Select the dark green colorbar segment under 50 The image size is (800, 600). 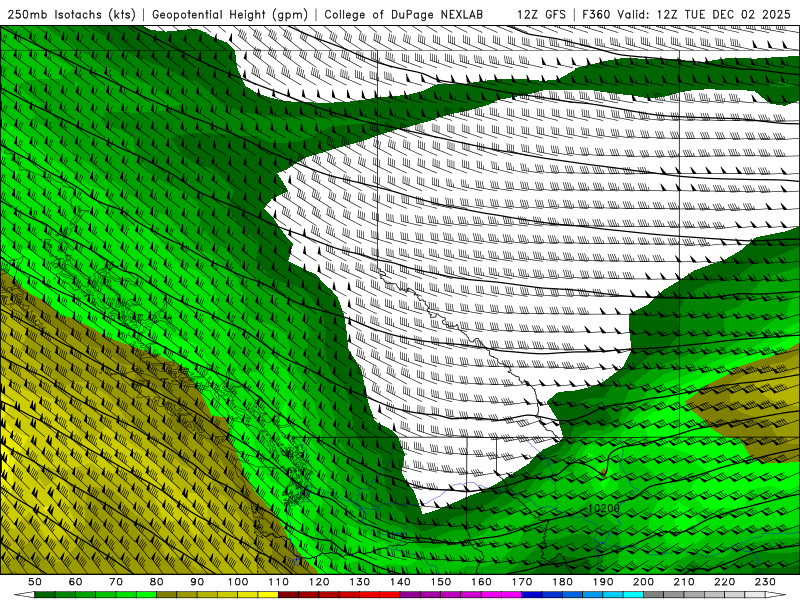tap(45, 595)
